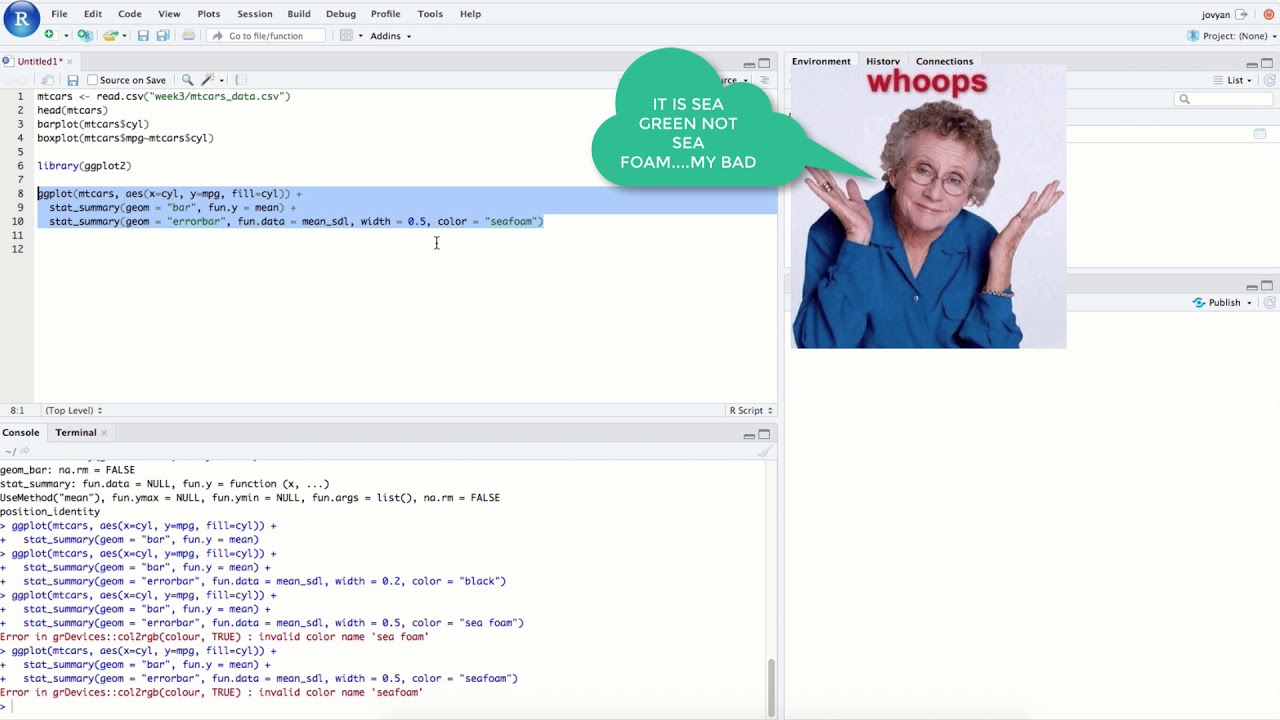The image size is (1280, 720).
Task: Switch to the History tab
Action: (883, 61)
